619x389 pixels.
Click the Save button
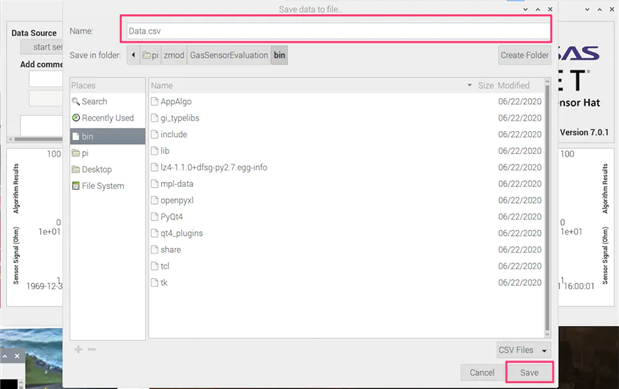529,372
